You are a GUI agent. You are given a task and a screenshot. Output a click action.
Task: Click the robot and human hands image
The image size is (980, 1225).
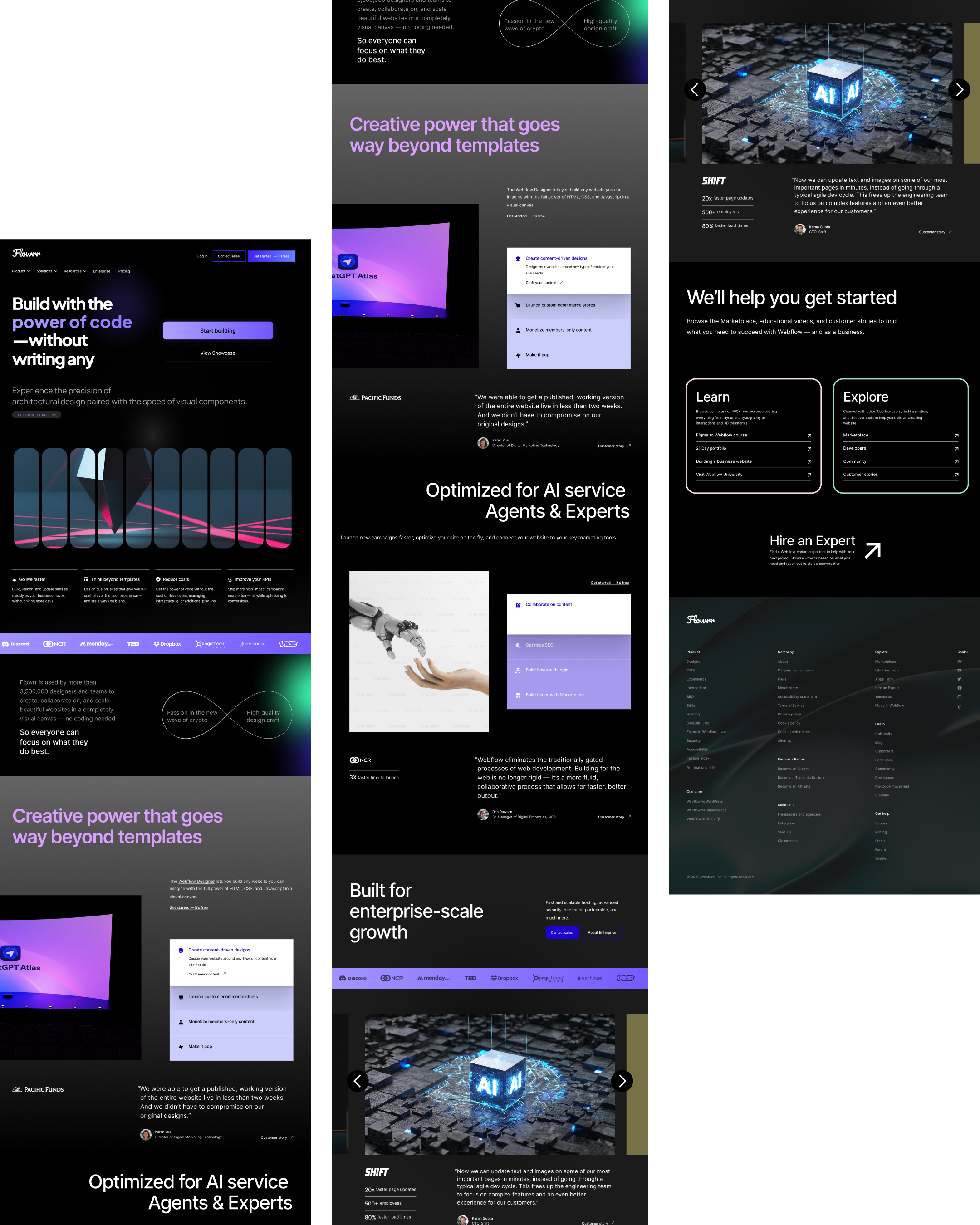point(419,651)
